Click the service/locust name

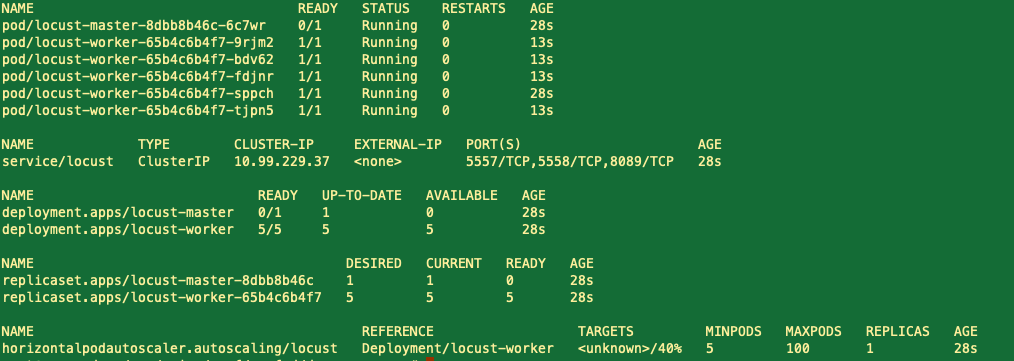point(58,162)
